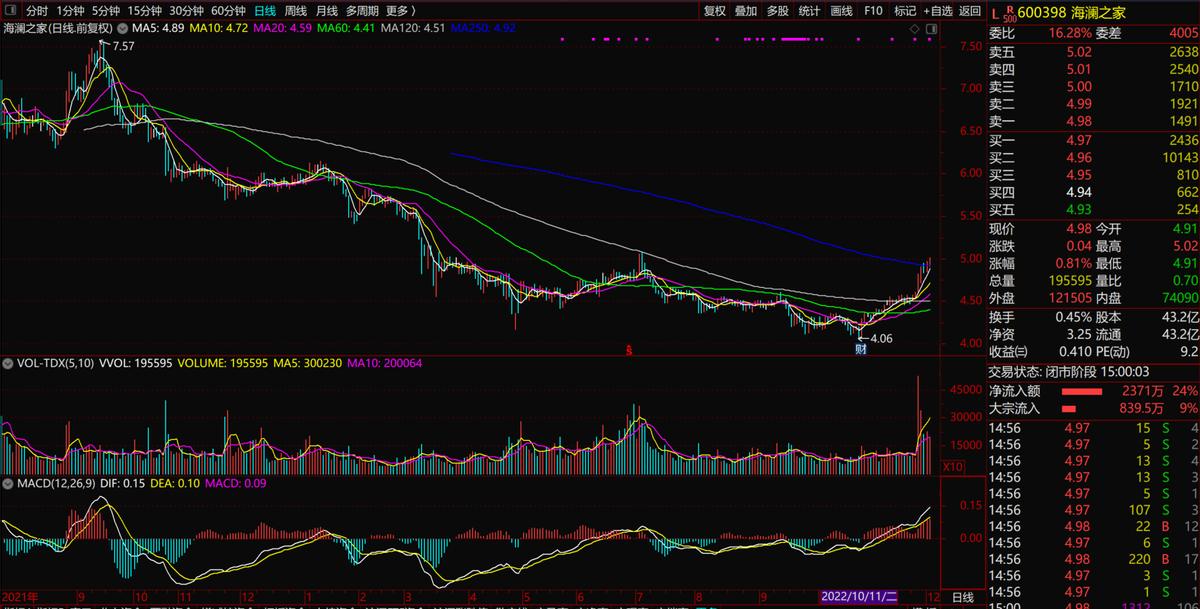The image size is (1200, 609).
Task: Select the tick trade with volume 107
Action: point(1093,508)
